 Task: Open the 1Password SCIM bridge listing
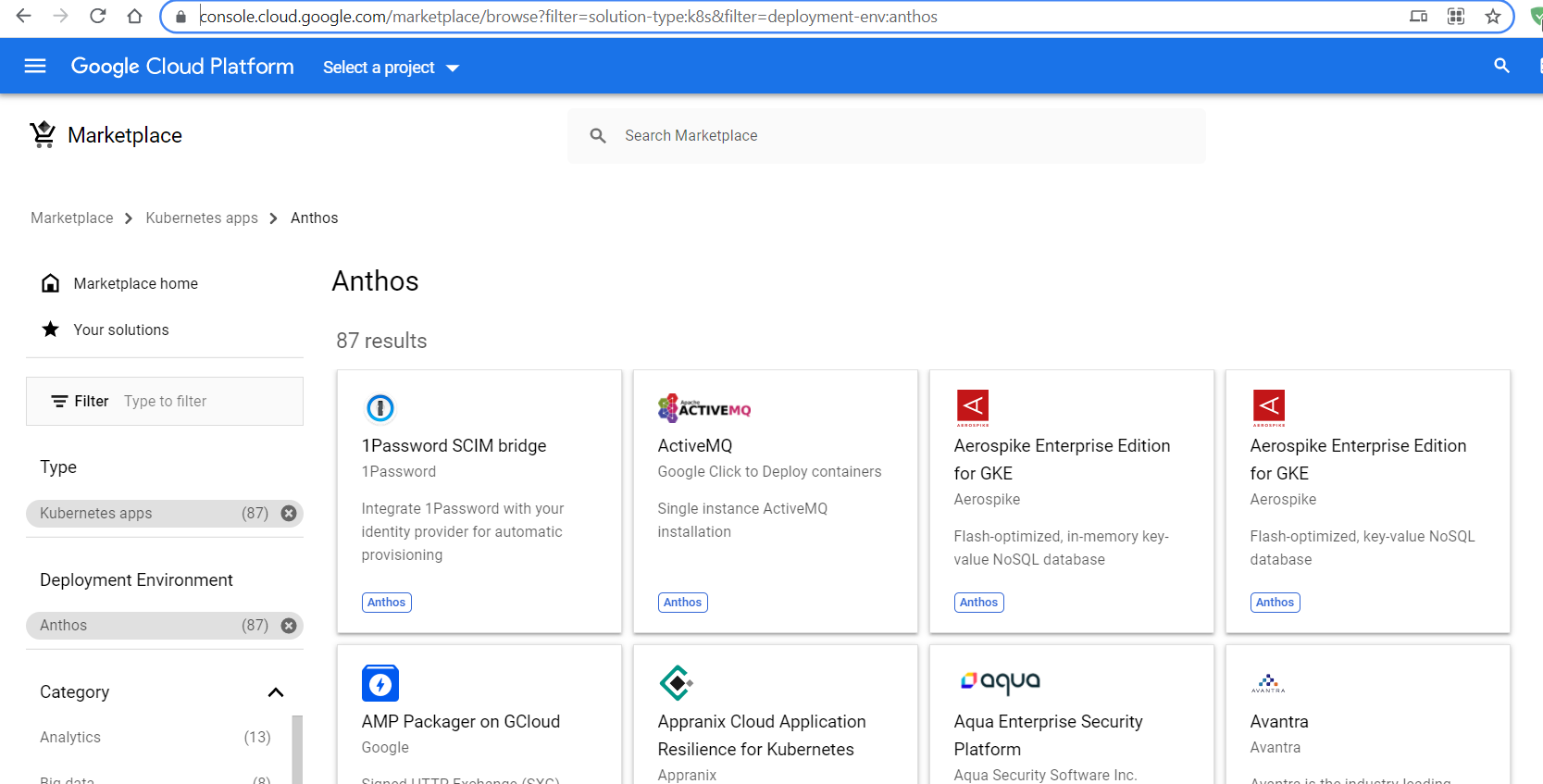point(454,445)
